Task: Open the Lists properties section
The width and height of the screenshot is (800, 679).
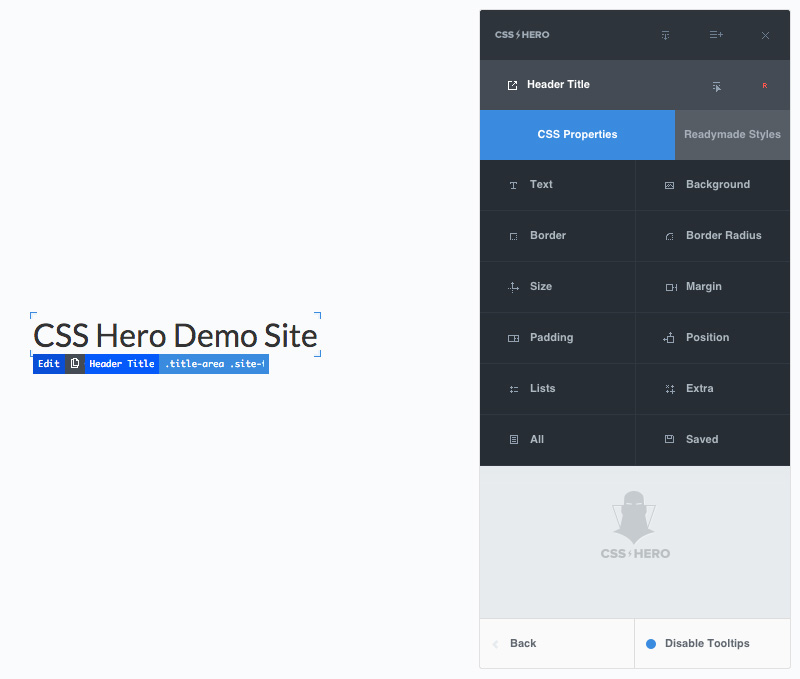Action: pos(558,389)
